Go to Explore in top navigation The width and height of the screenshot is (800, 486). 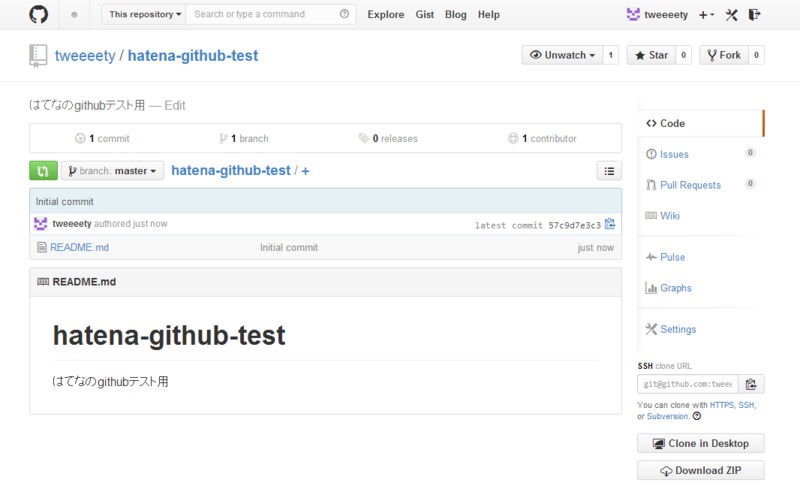(x=386, y=15)
